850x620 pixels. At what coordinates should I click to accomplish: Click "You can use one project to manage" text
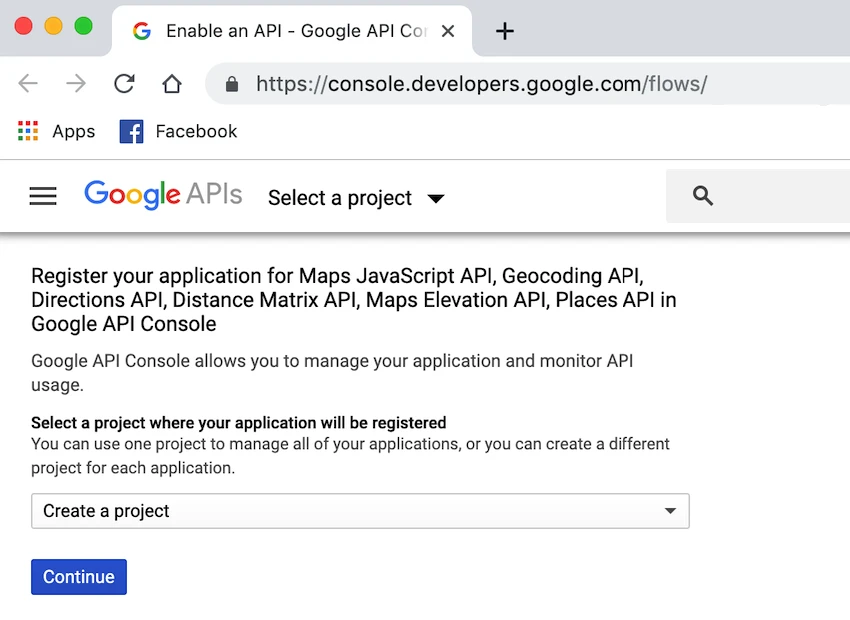pyautogui.click(x=350, y=456)
